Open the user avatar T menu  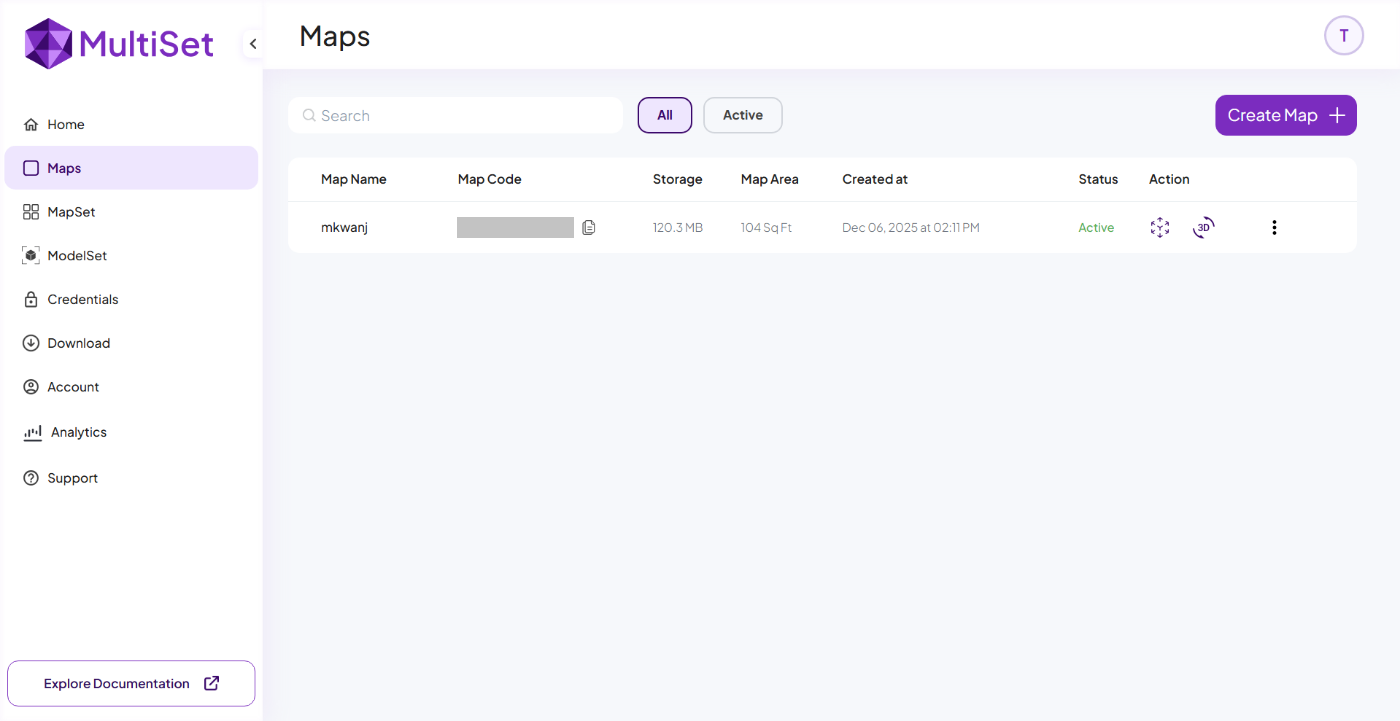[1344, 36]
